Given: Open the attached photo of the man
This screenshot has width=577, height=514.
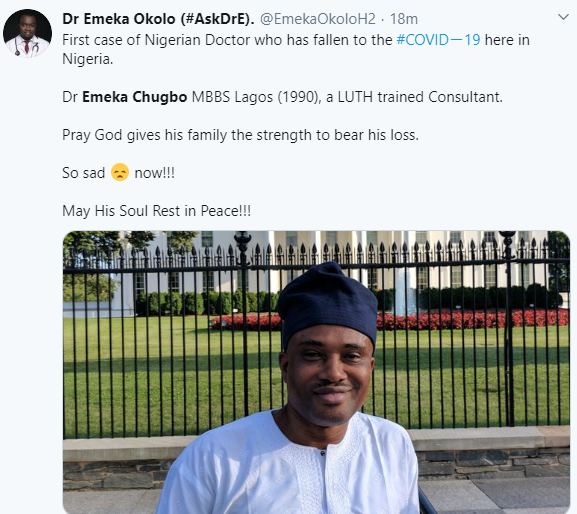Looking at the screenshot, I should tap(316, 372).
